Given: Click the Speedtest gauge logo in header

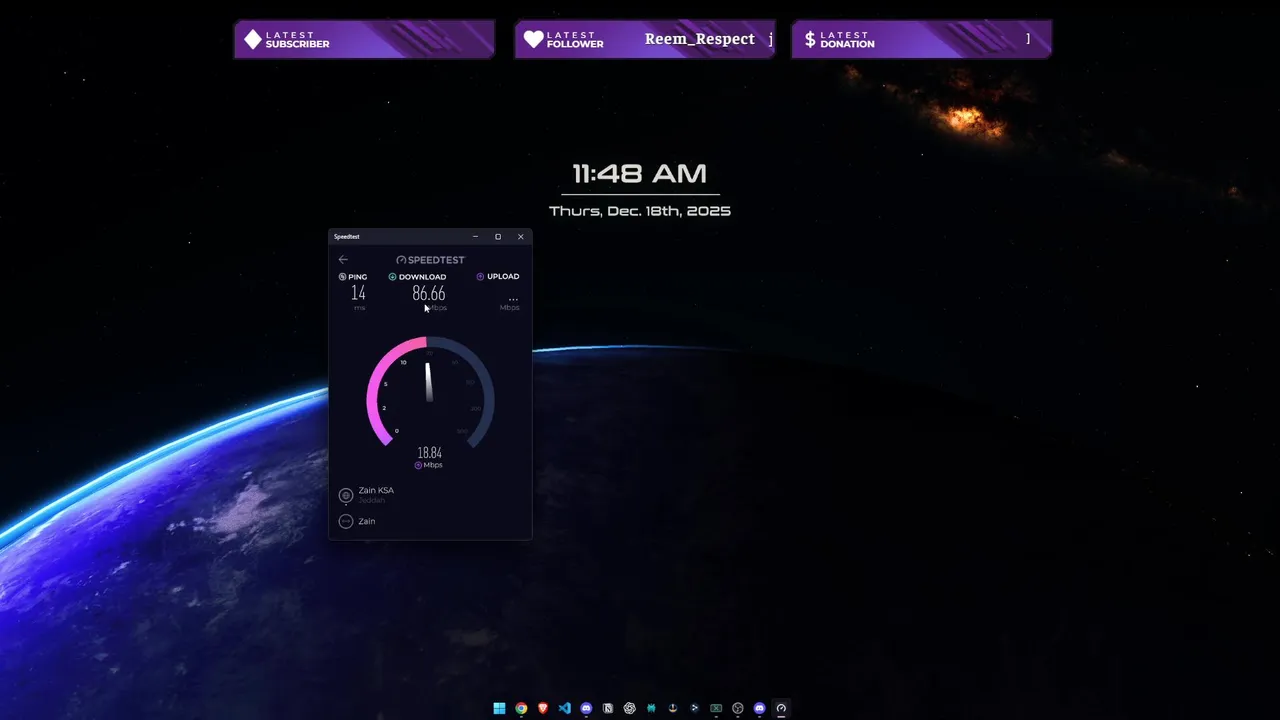Looking at the screenshot, I should pyautogui.click(x=401, y=260).
